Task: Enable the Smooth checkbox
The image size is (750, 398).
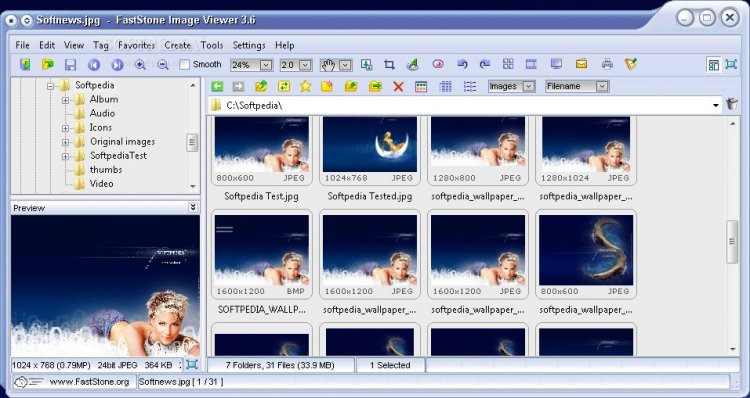Action: coord(185,65)
